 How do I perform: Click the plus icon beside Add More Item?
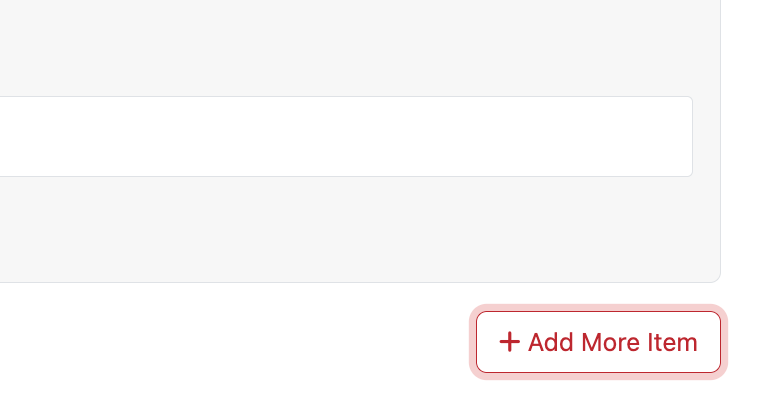coord(510,342)
